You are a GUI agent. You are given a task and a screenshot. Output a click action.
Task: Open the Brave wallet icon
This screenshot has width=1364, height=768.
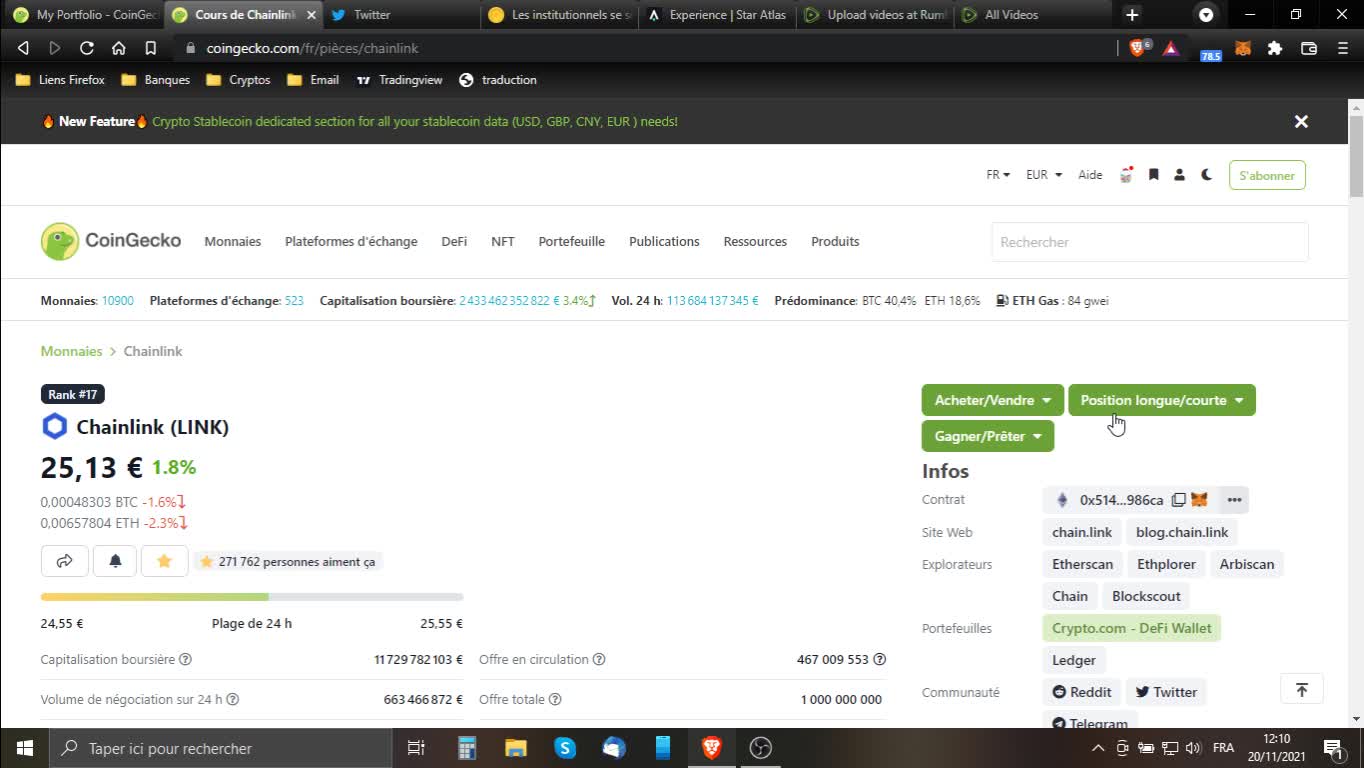[1308, 48]
